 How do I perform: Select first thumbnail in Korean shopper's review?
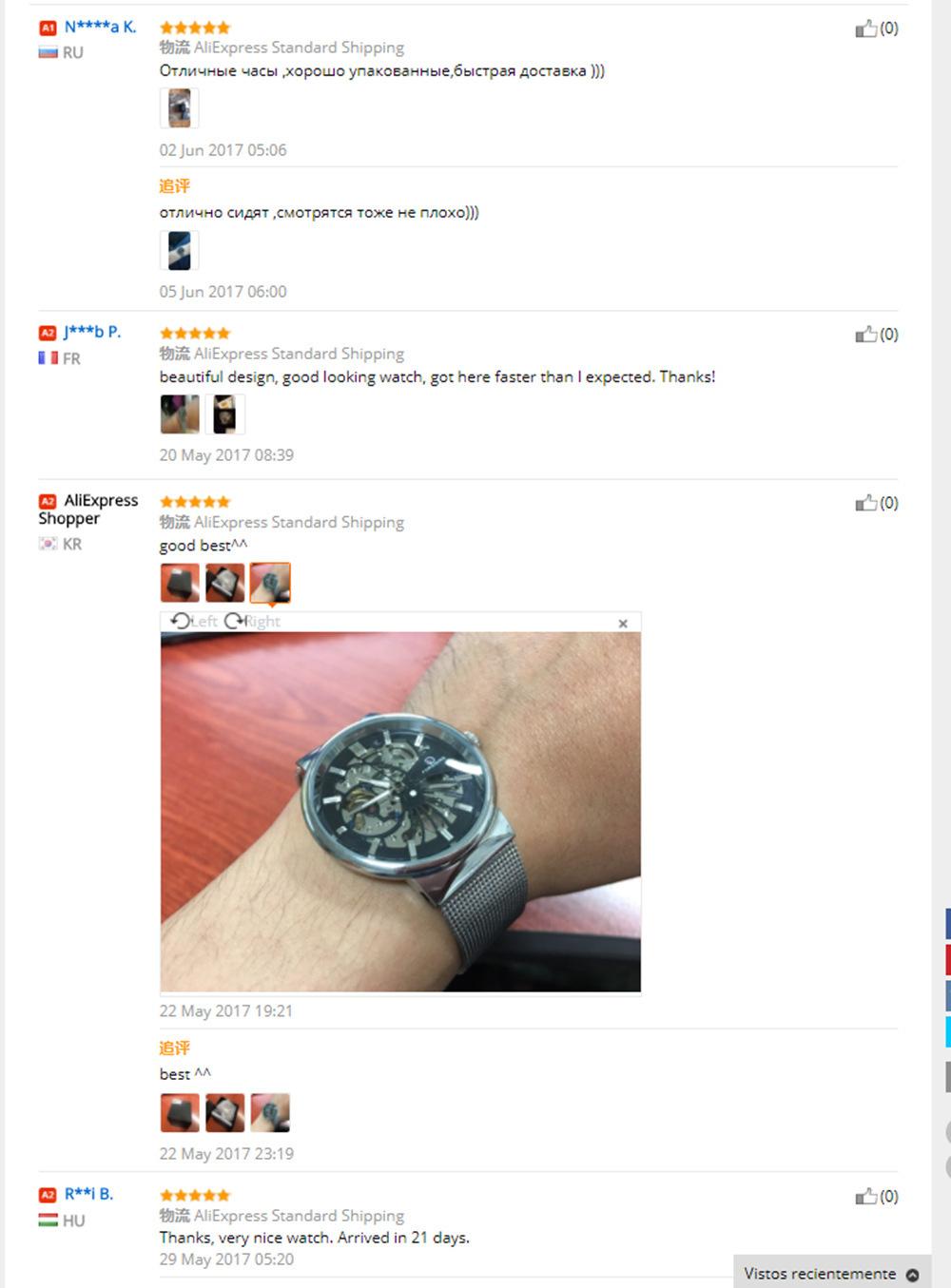[180, 583]
